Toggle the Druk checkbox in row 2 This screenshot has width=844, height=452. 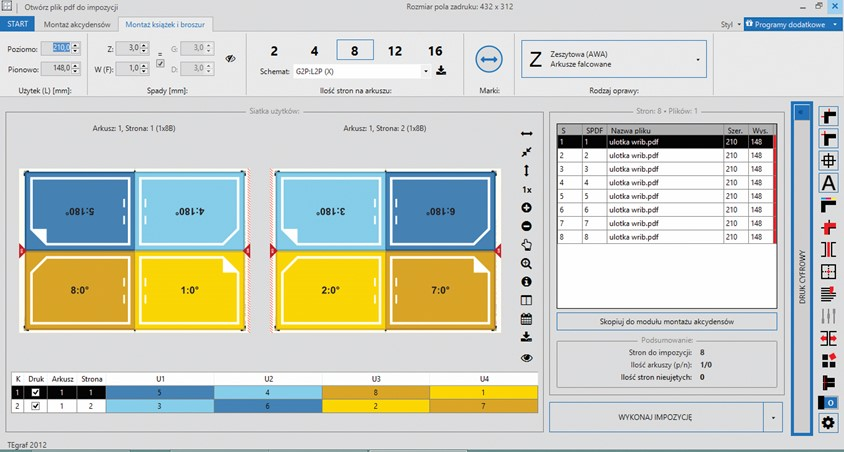coord(37,406)
